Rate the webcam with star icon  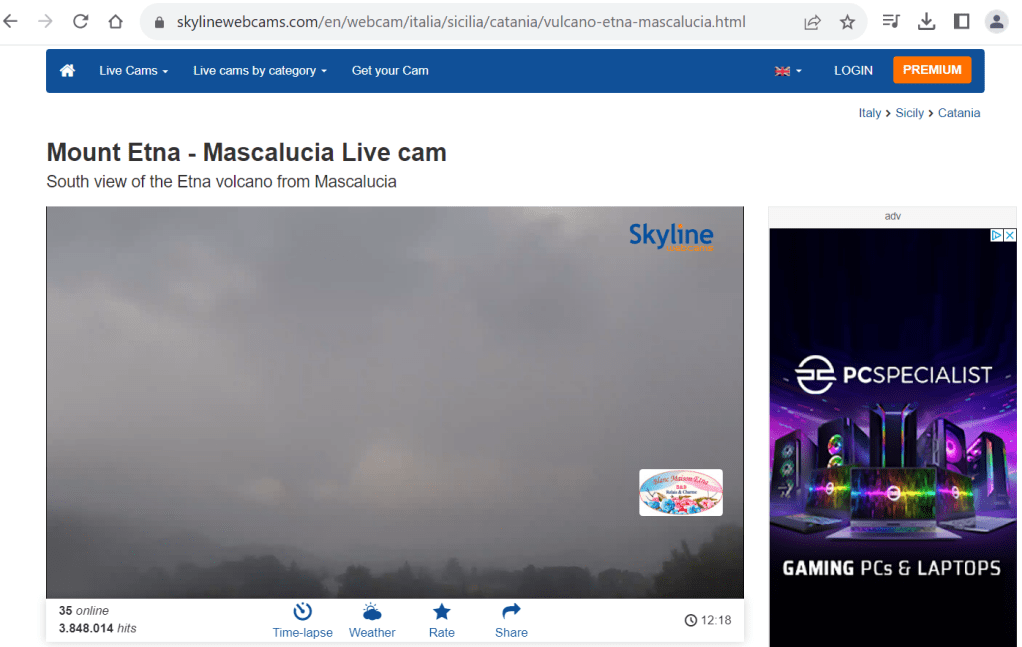click(441, 611)
